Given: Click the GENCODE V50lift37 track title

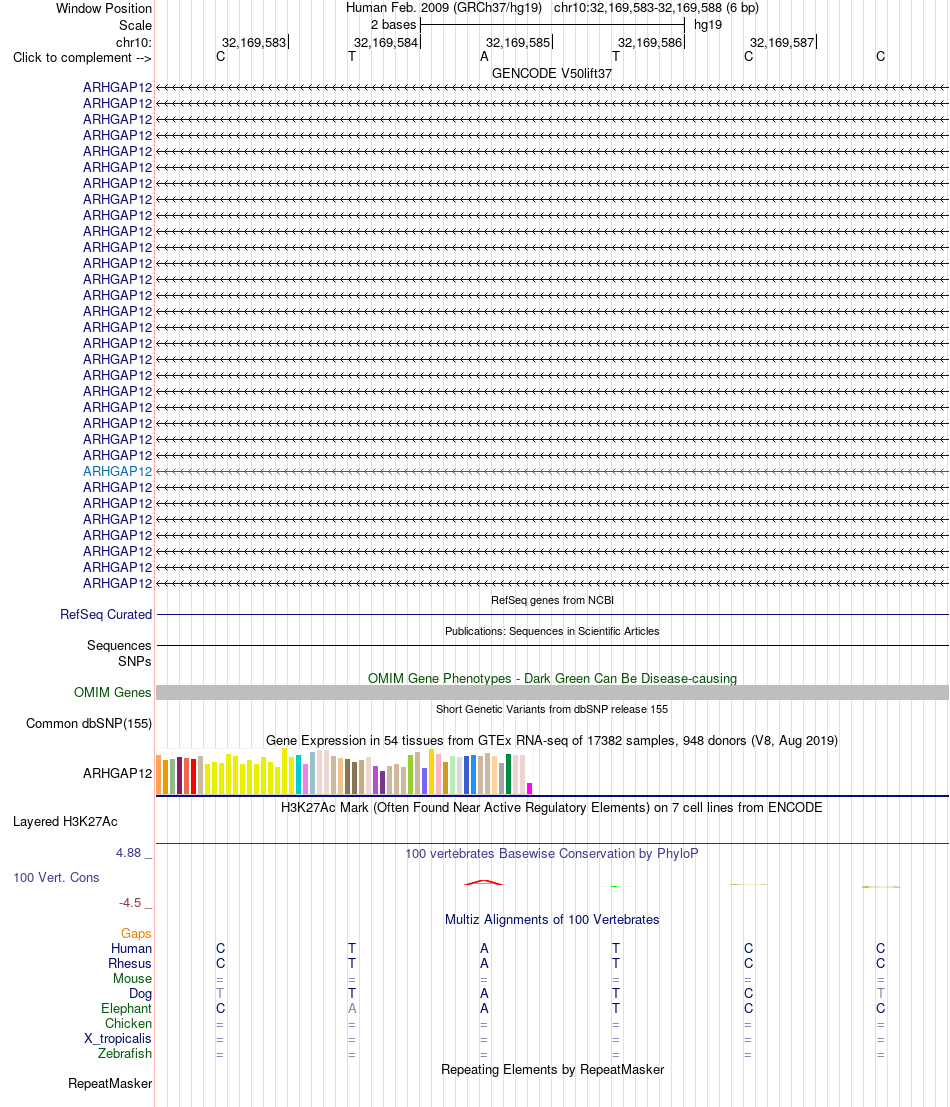Looking at the screenshot, I should 552,73.
